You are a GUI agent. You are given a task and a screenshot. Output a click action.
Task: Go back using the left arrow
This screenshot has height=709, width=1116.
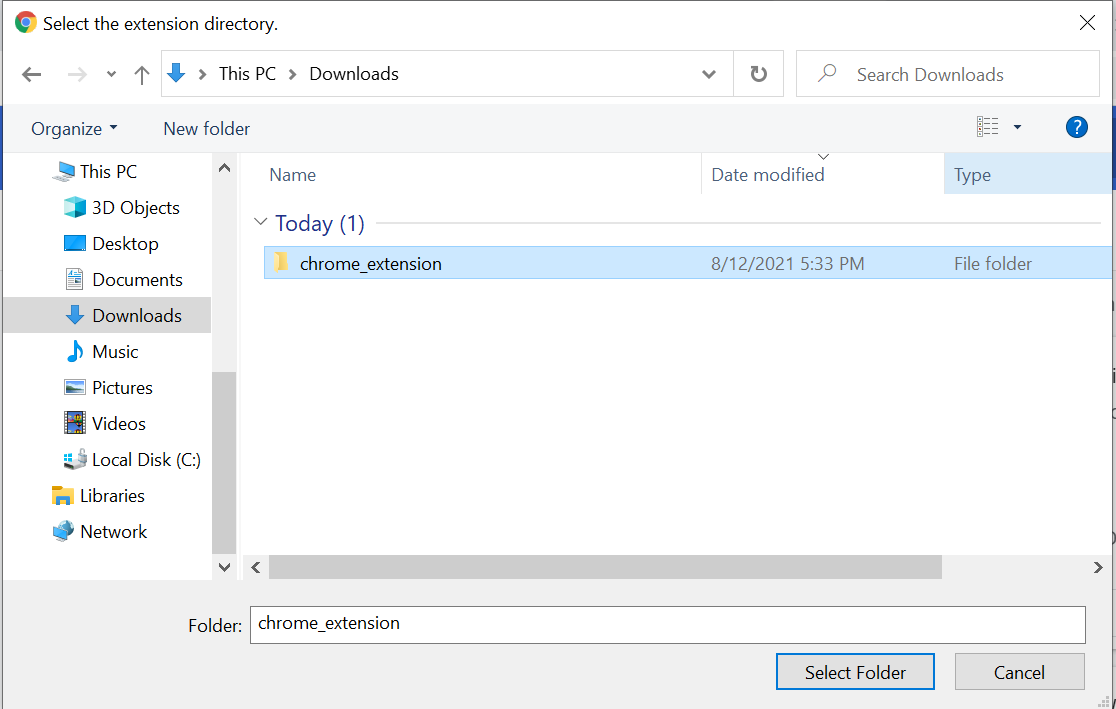(31, 74)
